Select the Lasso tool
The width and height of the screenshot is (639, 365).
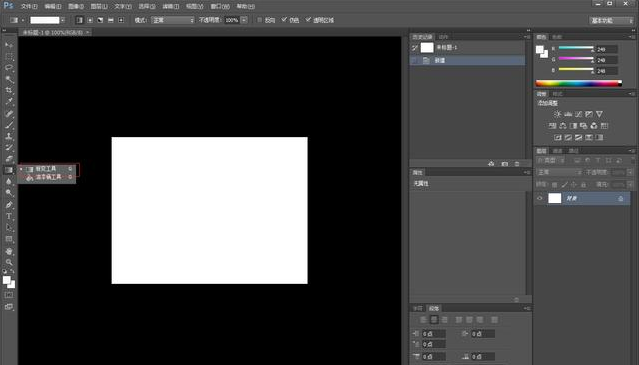[9, 68]
